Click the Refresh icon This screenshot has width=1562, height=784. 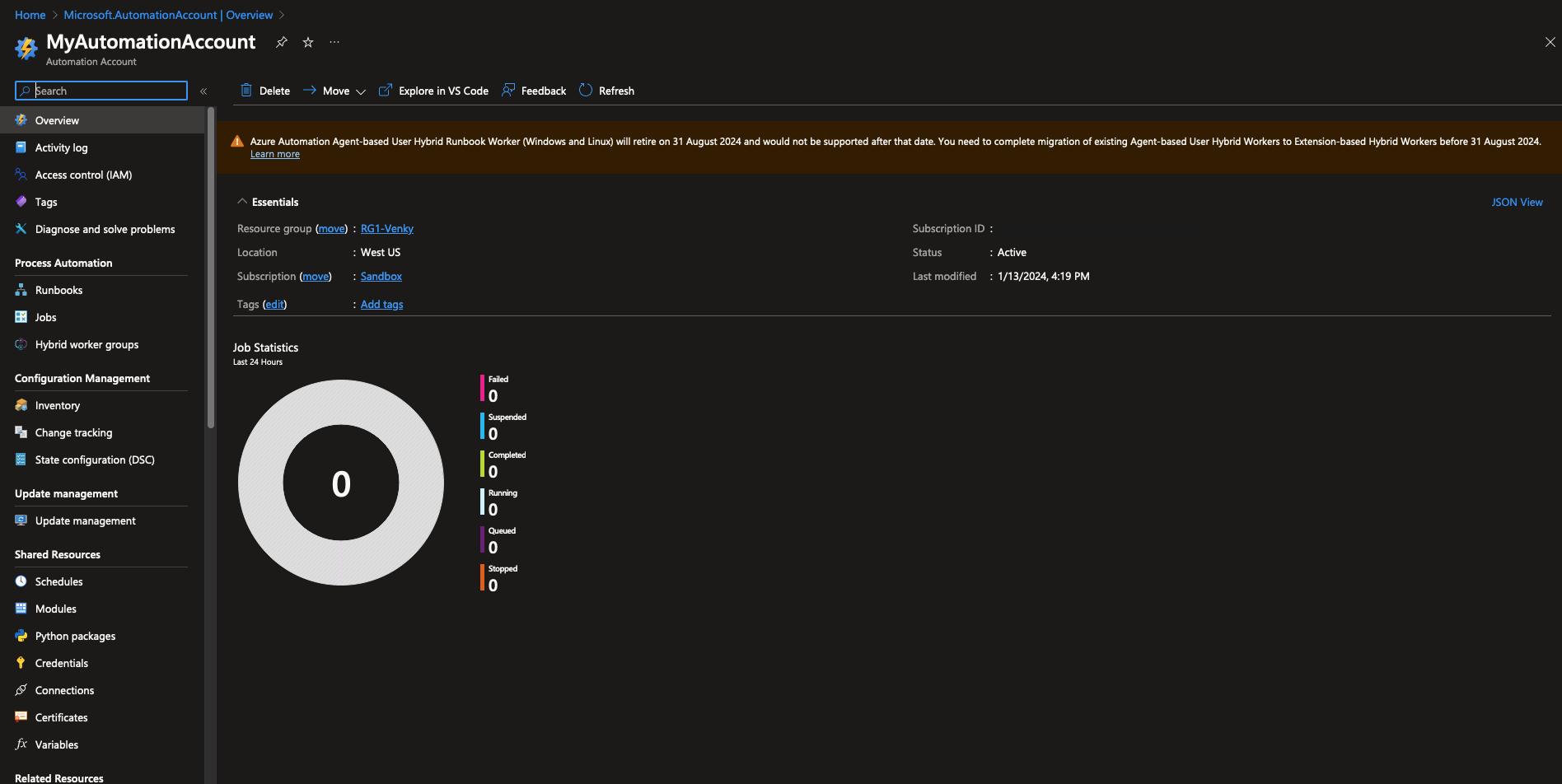click(586, 91)
